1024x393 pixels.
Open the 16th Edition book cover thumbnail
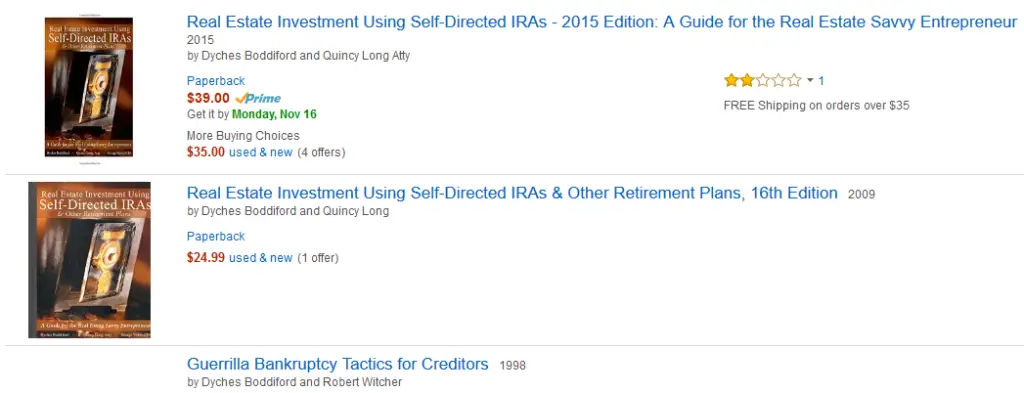coord(89,260)
